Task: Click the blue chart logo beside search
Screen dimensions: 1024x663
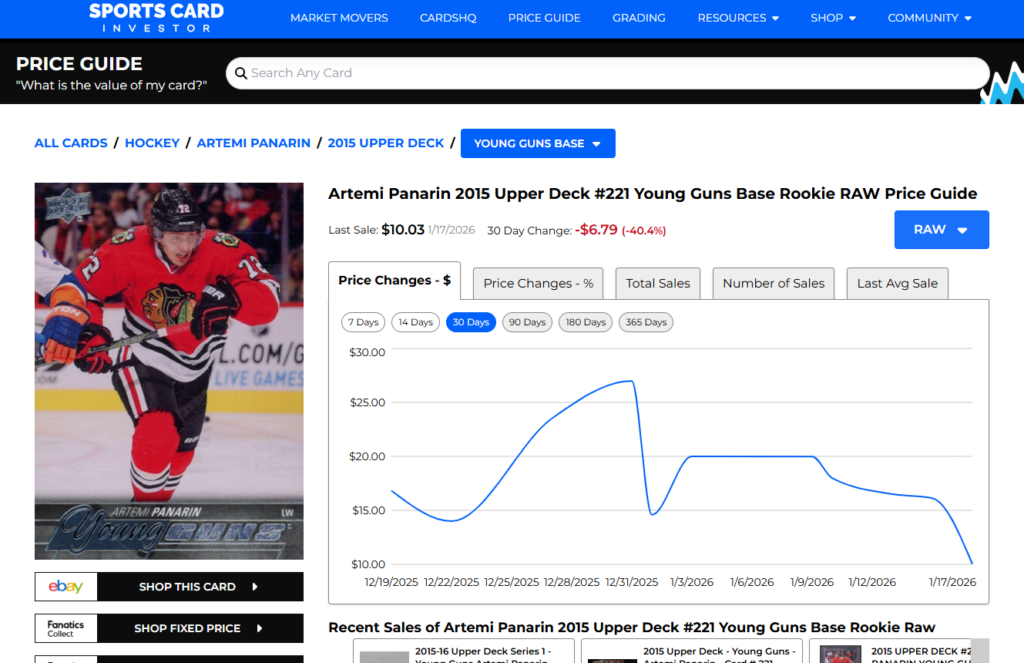Action: [x=1001, y=84]
